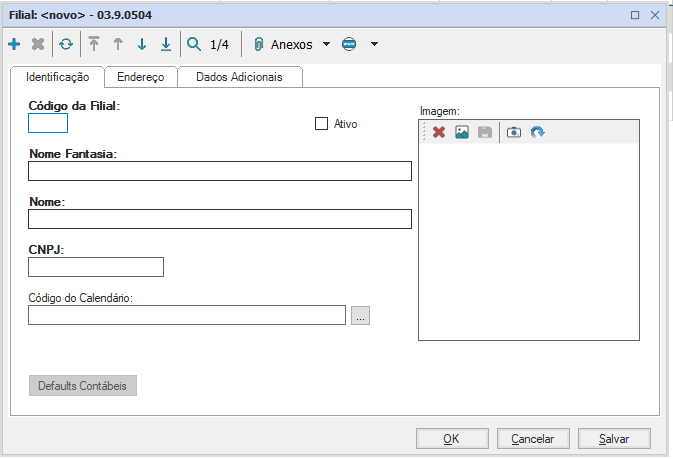Confirm with the OK button

tap(451, 438)
